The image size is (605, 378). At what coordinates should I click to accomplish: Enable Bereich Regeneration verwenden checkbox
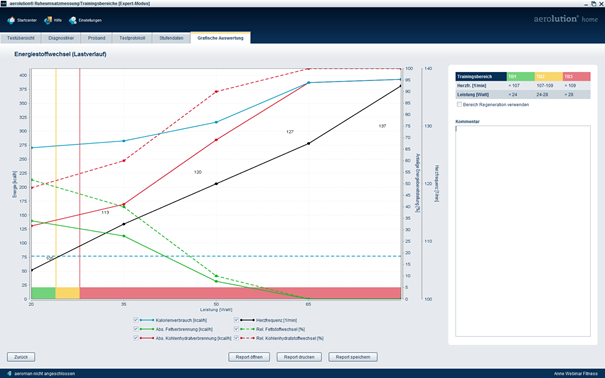coord(459,105)
